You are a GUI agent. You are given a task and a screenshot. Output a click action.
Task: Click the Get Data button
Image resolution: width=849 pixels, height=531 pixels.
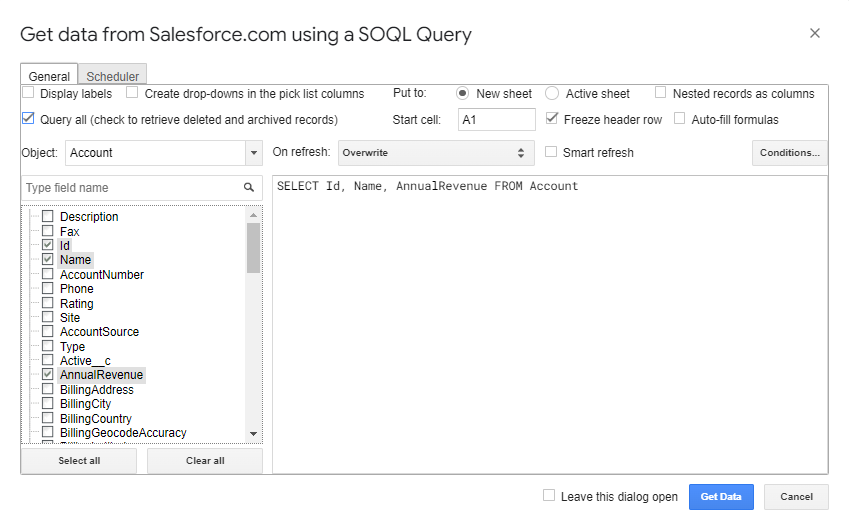pos(720,497)
